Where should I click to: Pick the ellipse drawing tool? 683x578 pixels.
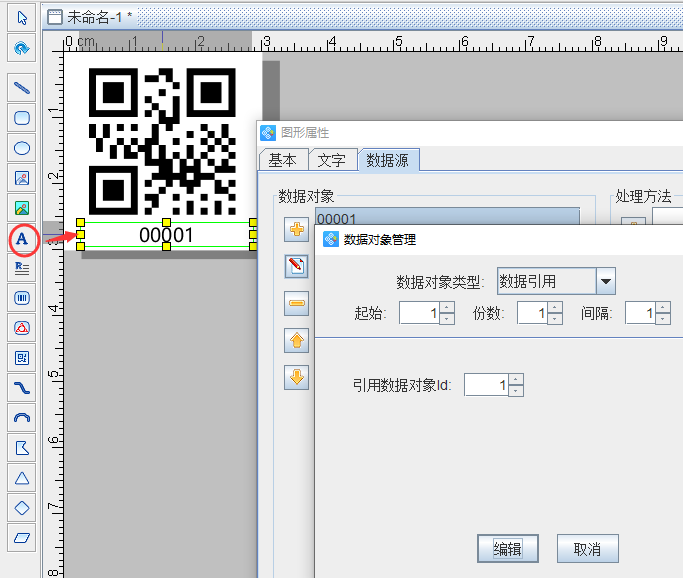click(22, 147)
